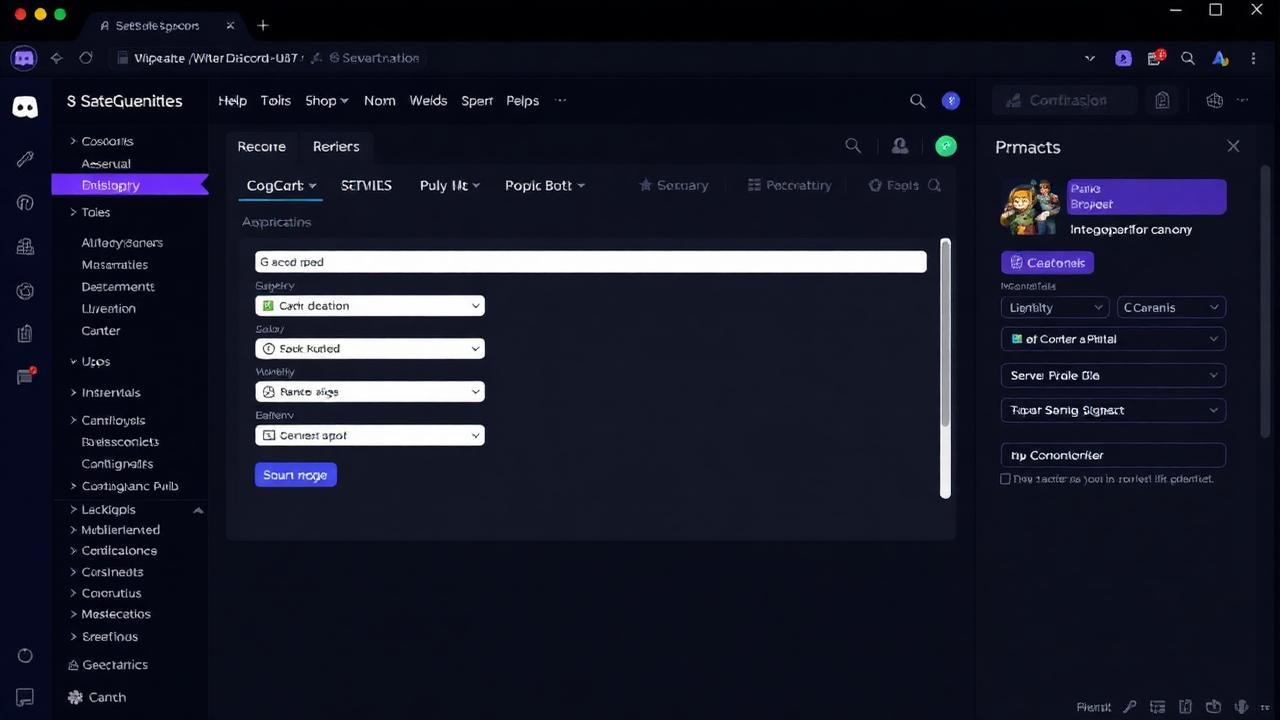The height and width of the screenshot is (720, 1280).
Task: Click the search magnifier above the channel content
Action: click(852, 146)
